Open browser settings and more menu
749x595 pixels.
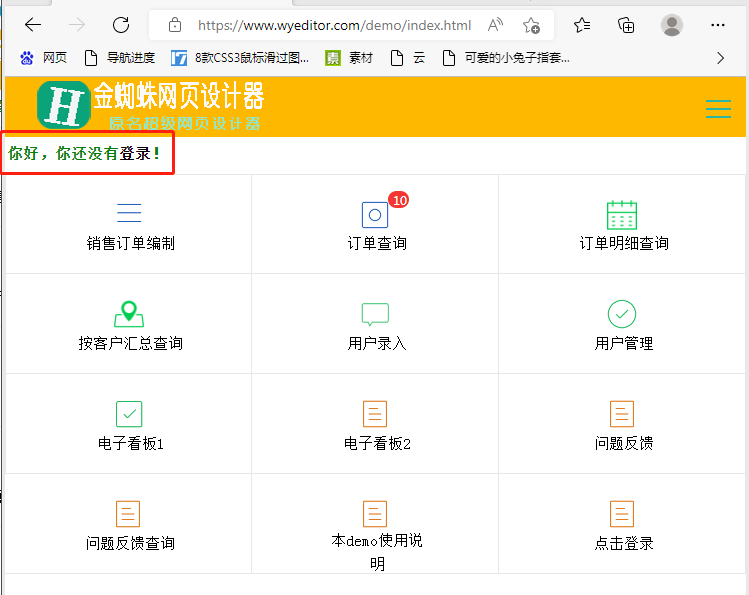click(717, 25)
